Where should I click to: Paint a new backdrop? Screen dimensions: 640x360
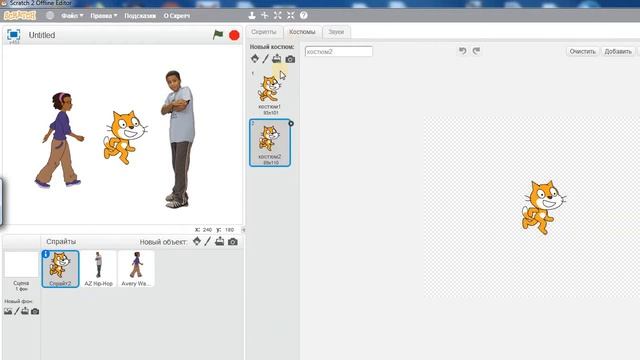pos(17,311)
